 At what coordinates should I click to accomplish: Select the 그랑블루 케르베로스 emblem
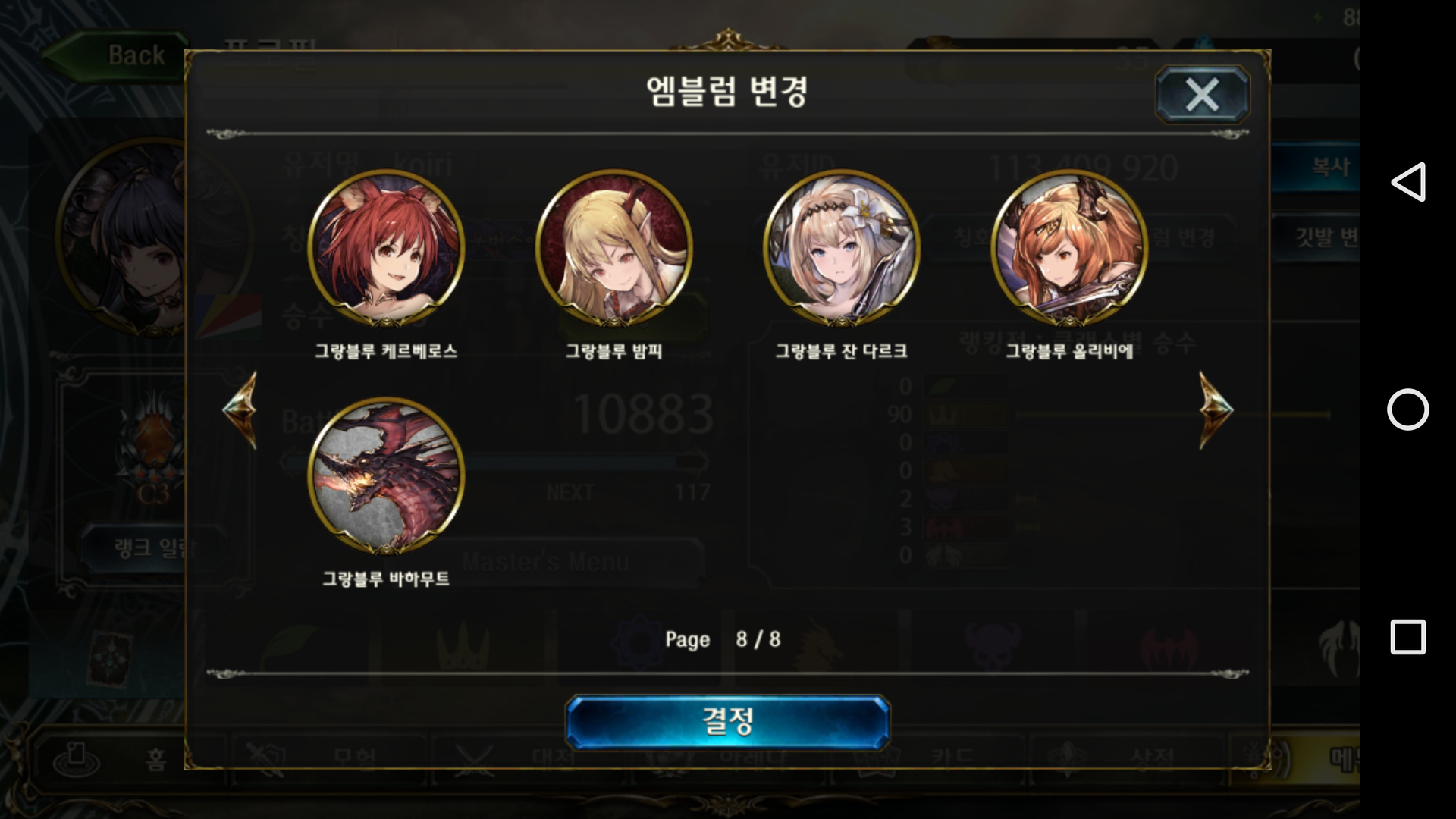point(386,247)
